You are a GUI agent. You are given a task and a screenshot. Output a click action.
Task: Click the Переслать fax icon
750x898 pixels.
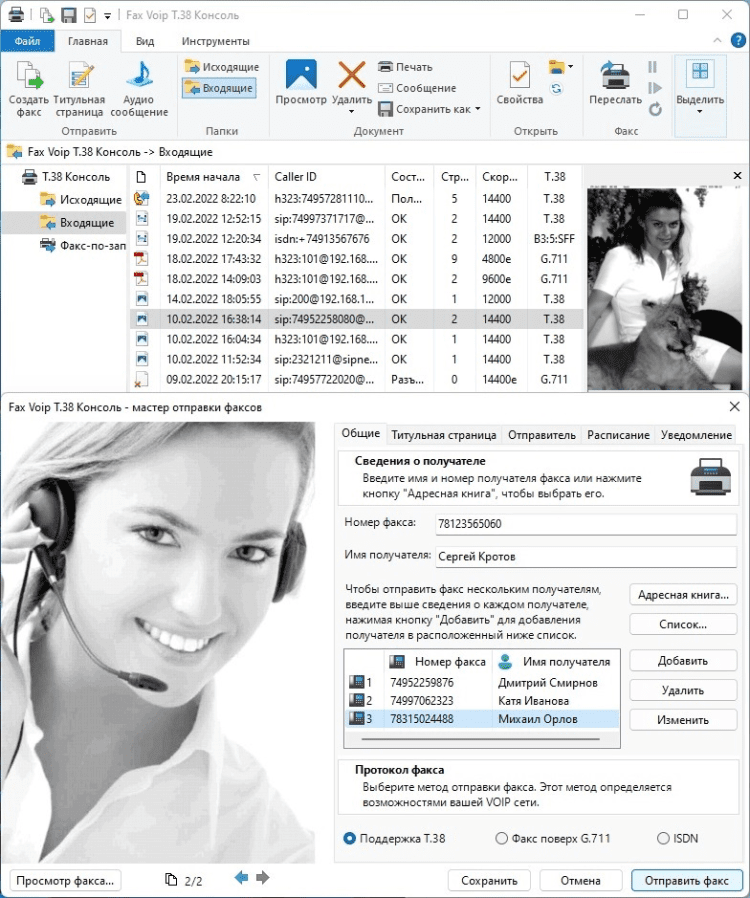click(x=615, y=76)
